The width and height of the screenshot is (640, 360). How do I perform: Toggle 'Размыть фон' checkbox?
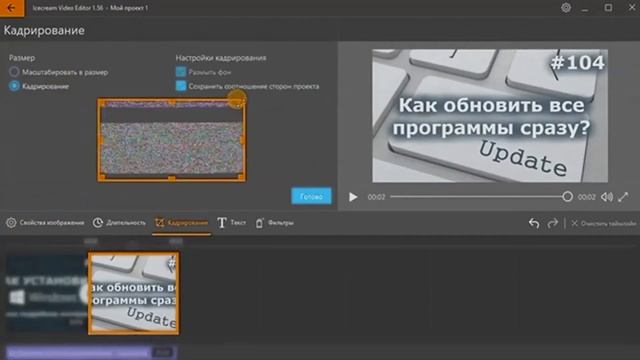[181, 72]
